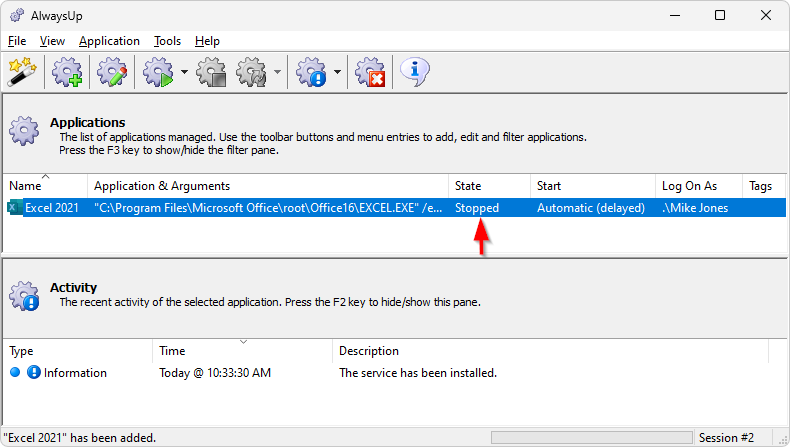Select the Excel 2021 application row
Image resolution: width=790 pixels, height=447 pixels.
[396, 208]
